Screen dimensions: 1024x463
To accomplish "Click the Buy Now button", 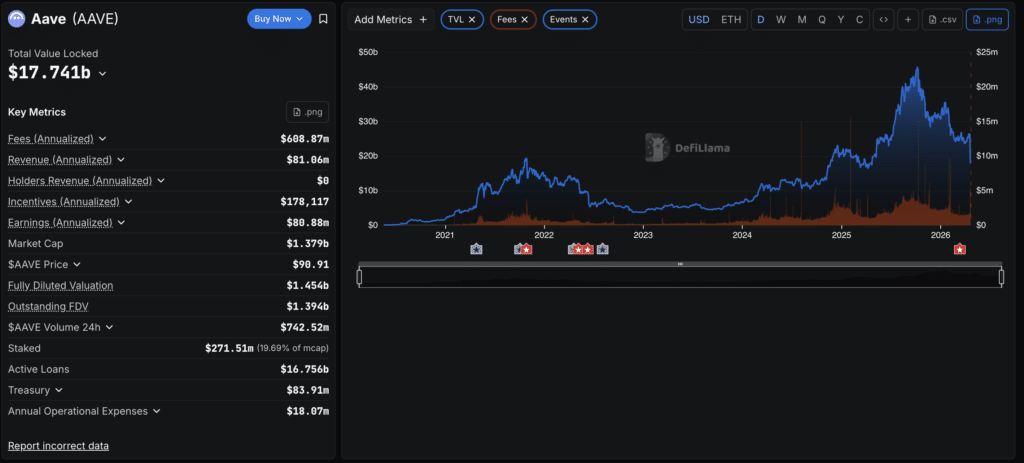I will (x=279, y=19).
